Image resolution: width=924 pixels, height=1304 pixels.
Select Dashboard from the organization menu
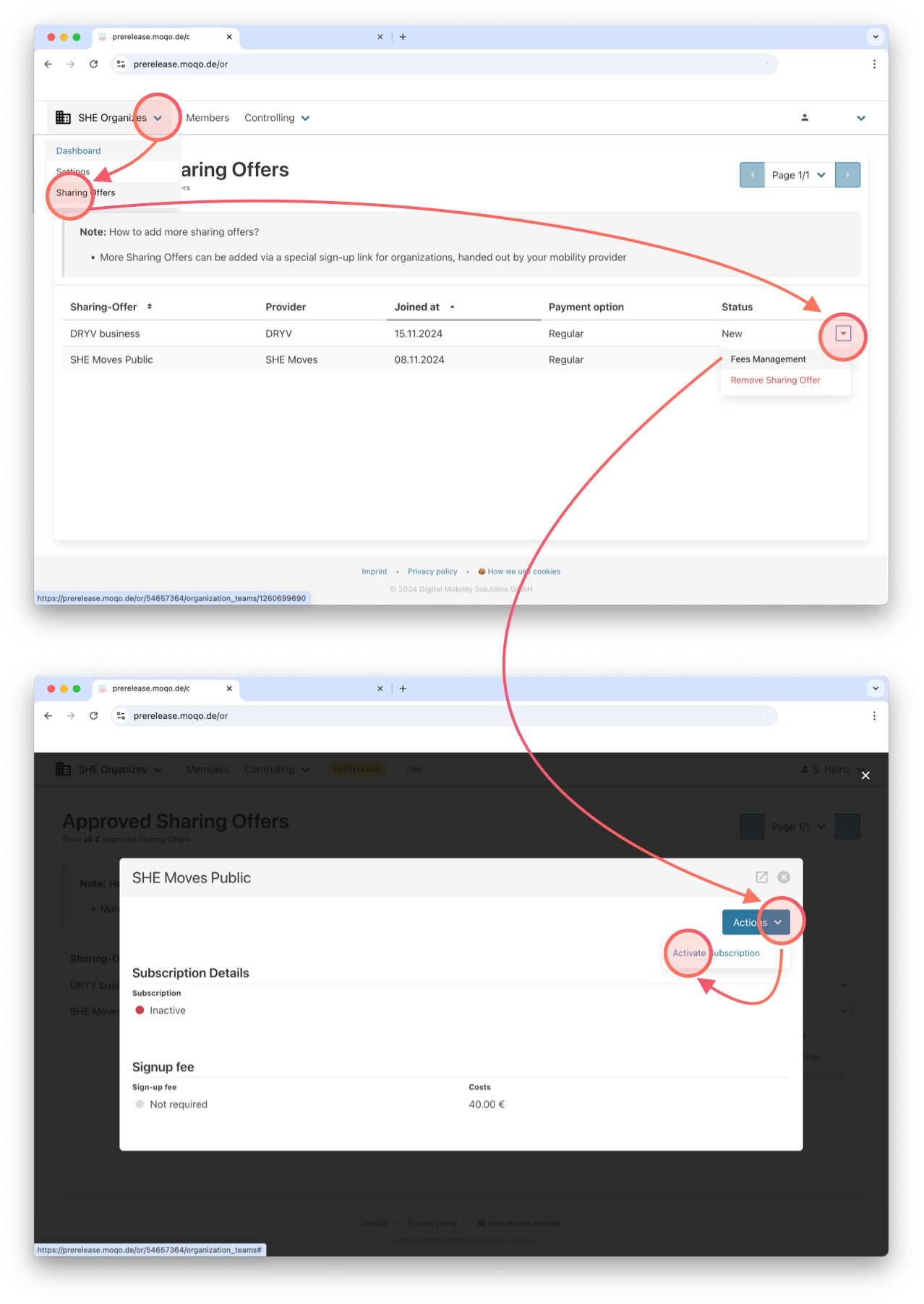(79, 151)
